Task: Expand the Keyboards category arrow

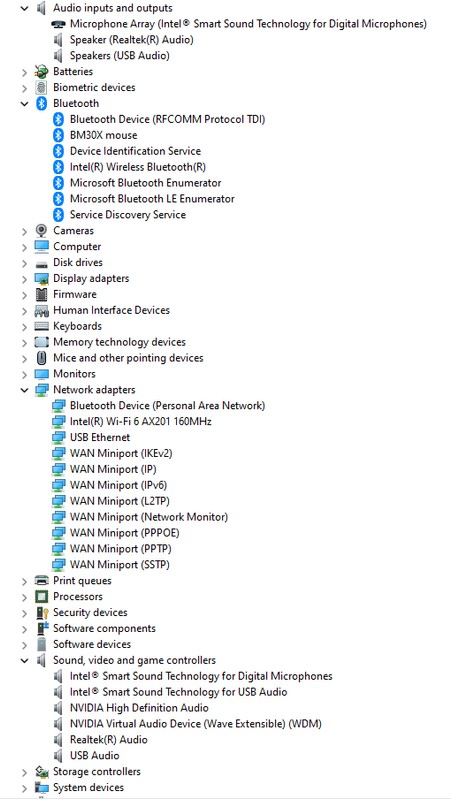Action: click(24, 326)
